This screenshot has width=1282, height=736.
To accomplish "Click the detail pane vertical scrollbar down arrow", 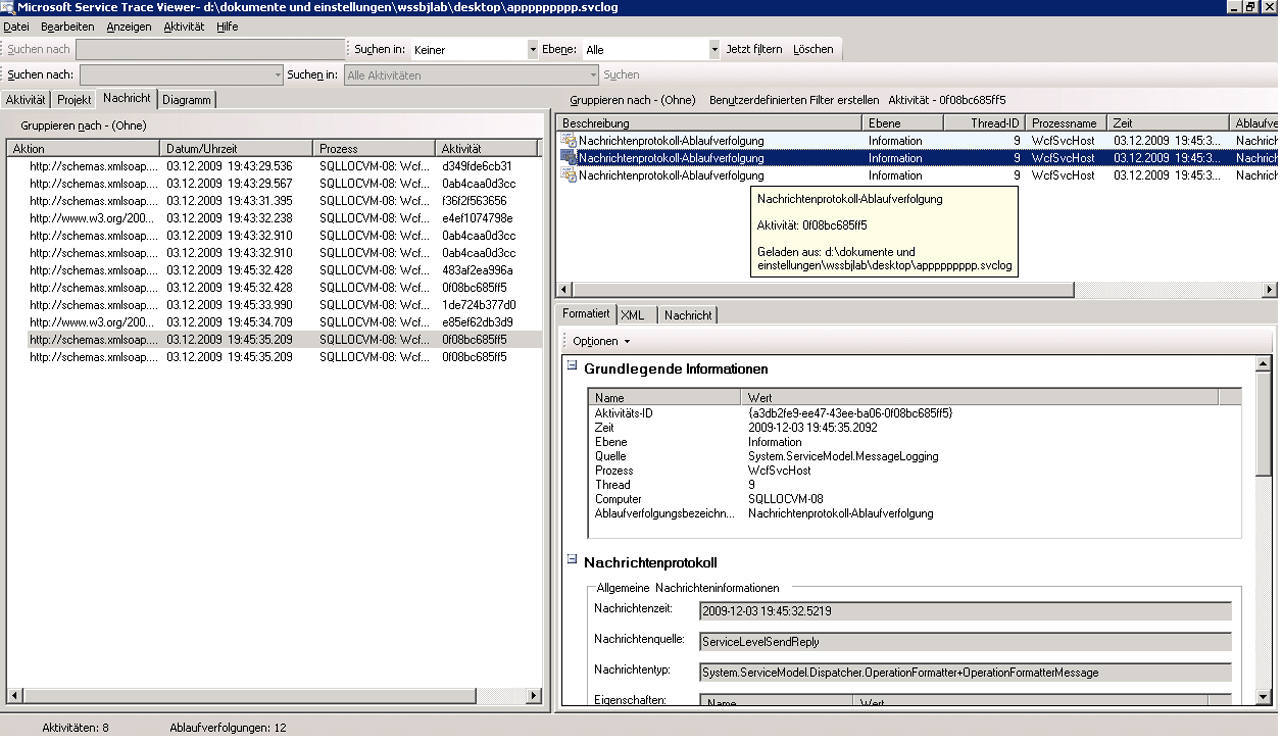I will pos(1264,697).
